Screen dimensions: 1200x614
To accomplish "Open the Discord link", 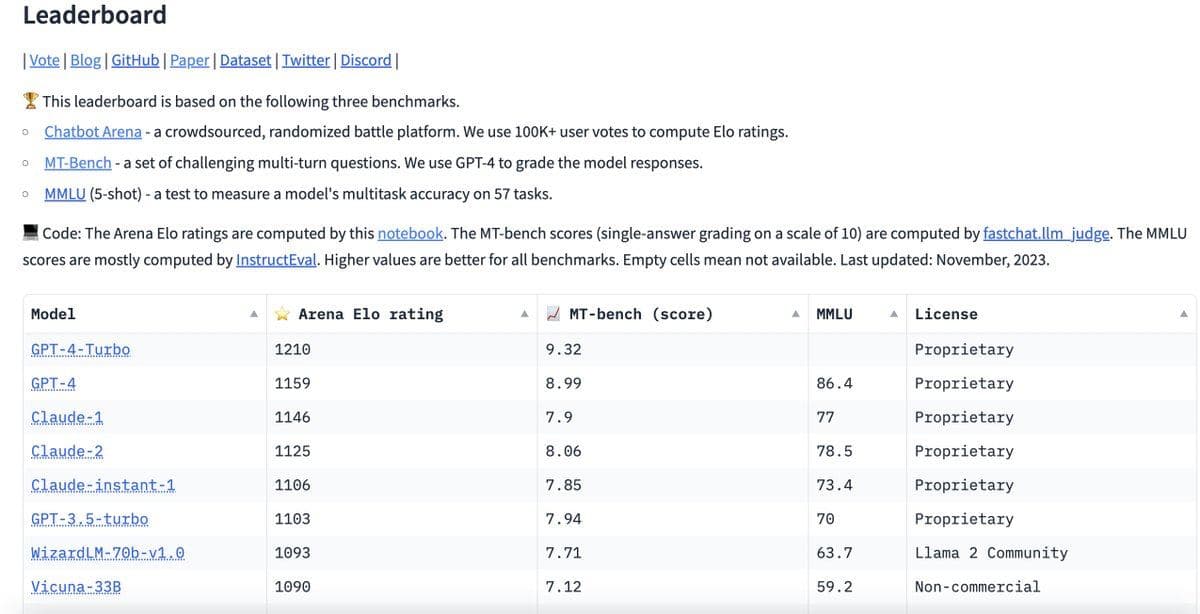I will click(x=366, y=60).
